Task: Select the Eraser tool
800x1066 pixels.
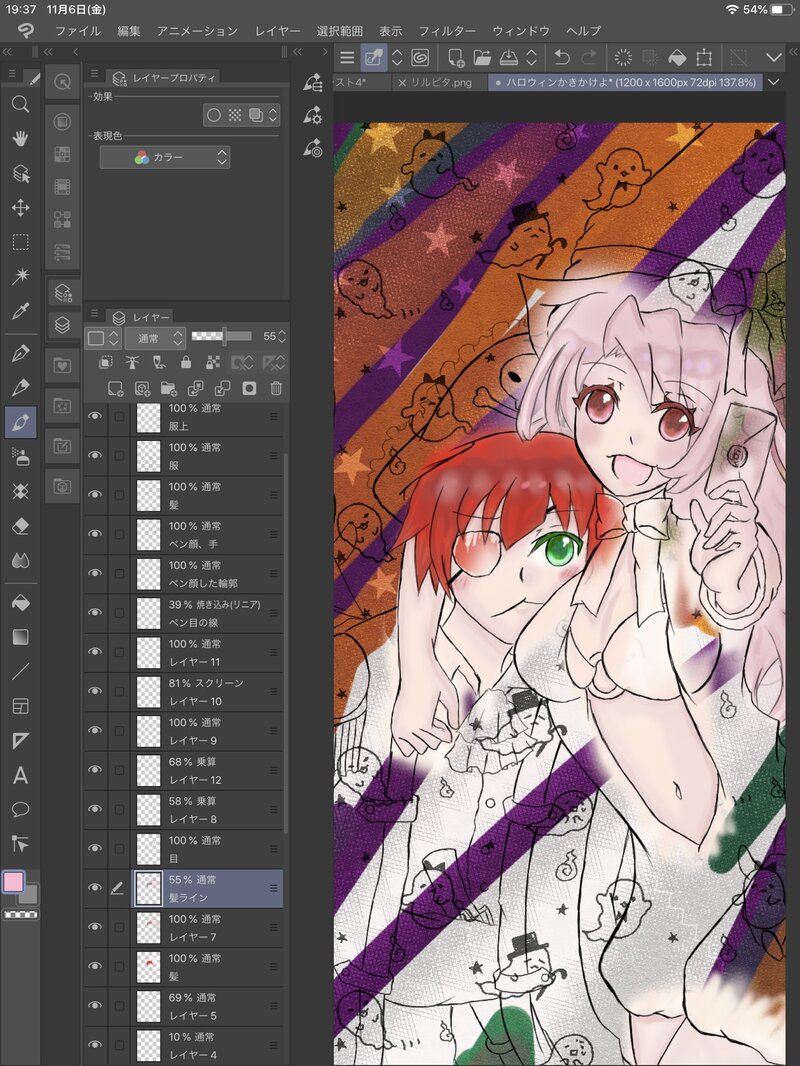Action: click(x=20, y=526)
